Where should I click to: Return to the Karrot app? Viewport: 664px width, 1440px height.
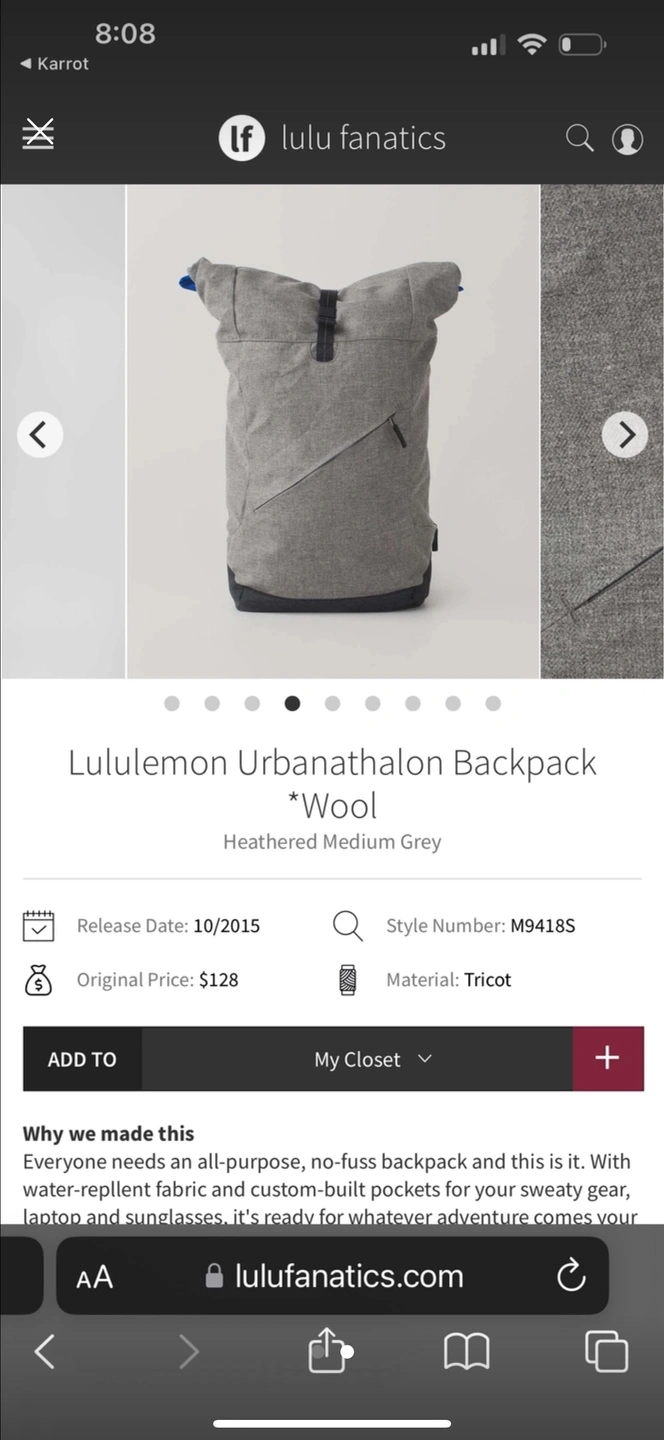pos(54,63)
